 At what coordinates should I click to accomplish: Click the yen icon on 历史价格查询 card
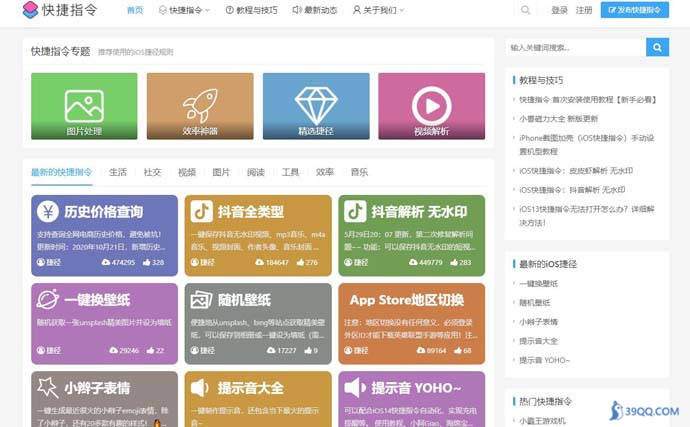pyautogui.click(x=48, y=212)
